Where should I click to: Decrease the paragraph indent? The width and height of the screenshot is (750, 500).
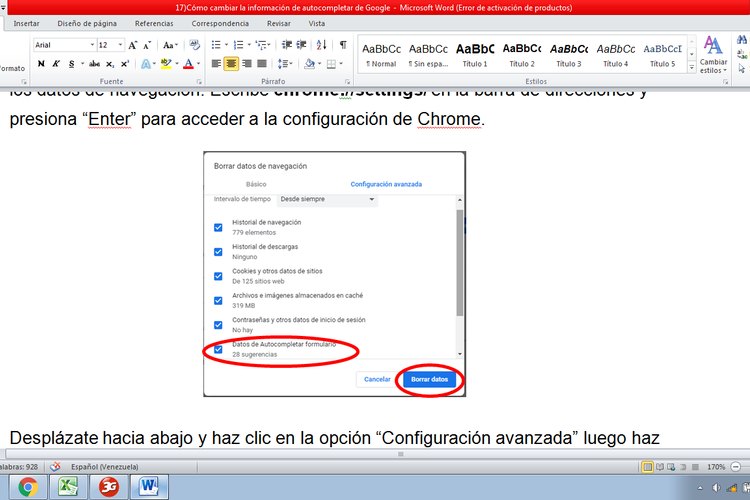287,45
